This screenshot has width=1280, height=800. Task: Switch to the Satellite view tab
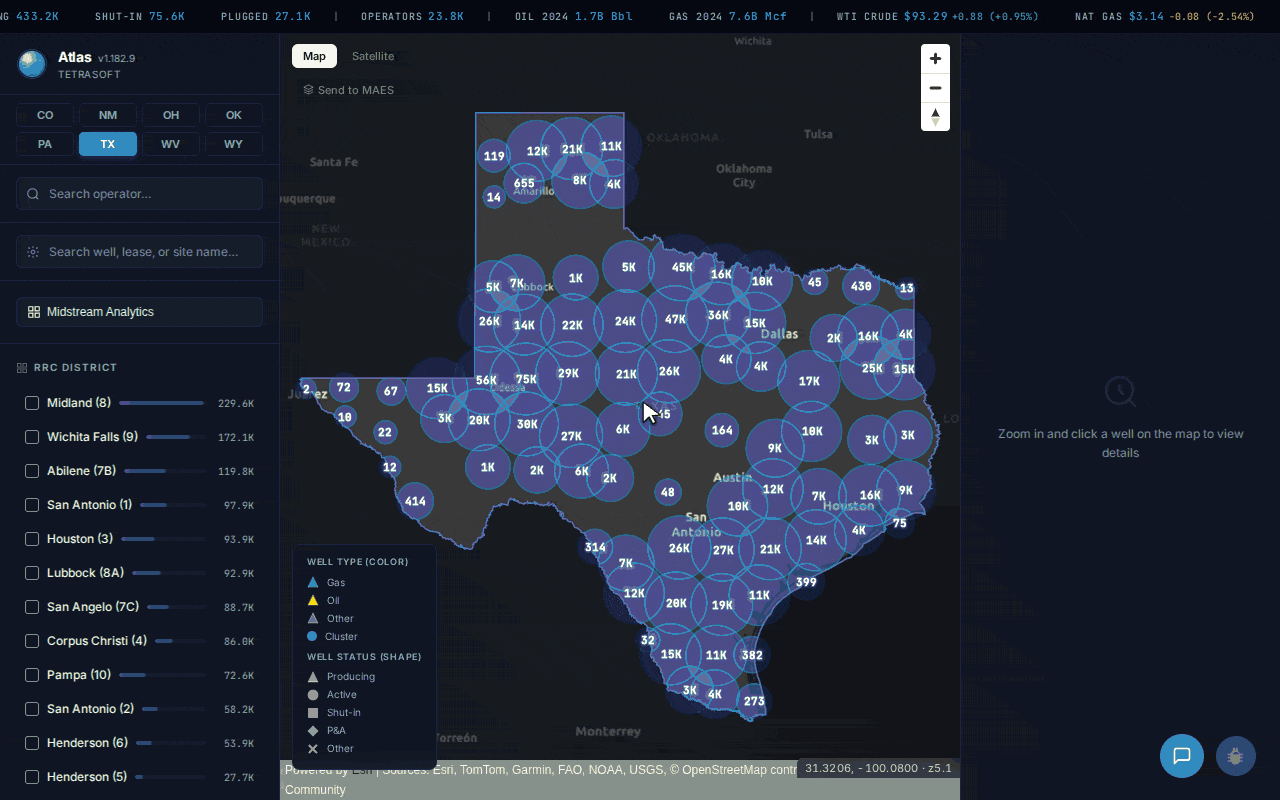coord(373,57)
